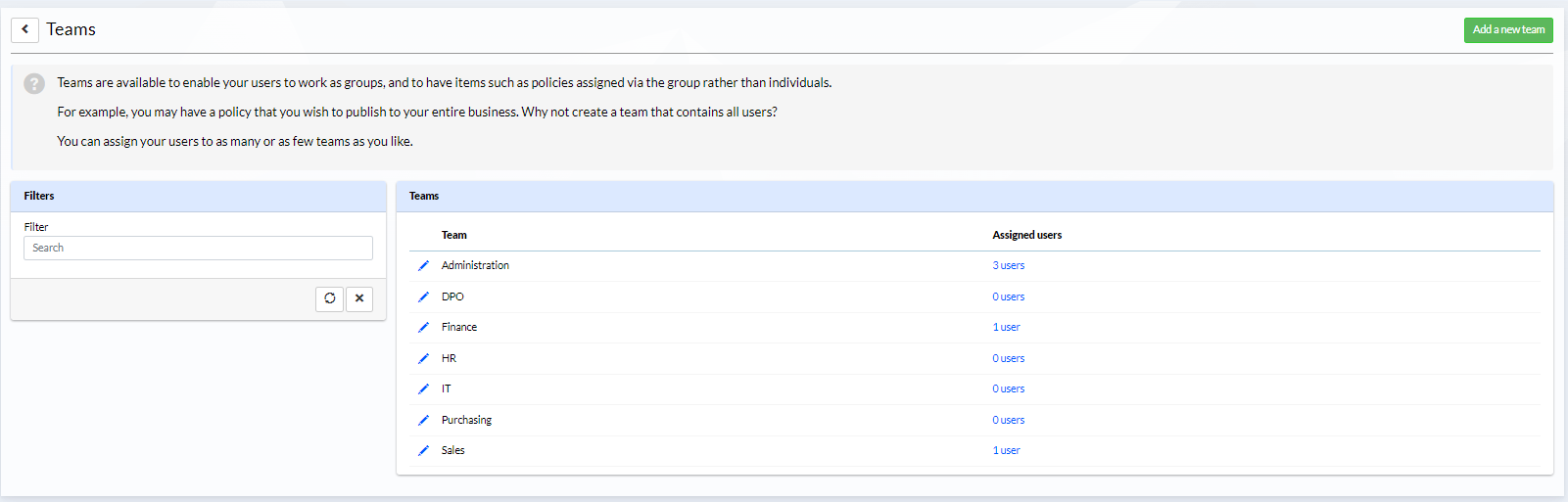1568x502 pixels.
Task: Open Purchasing's 0 users link
Action: point(1008,420)
